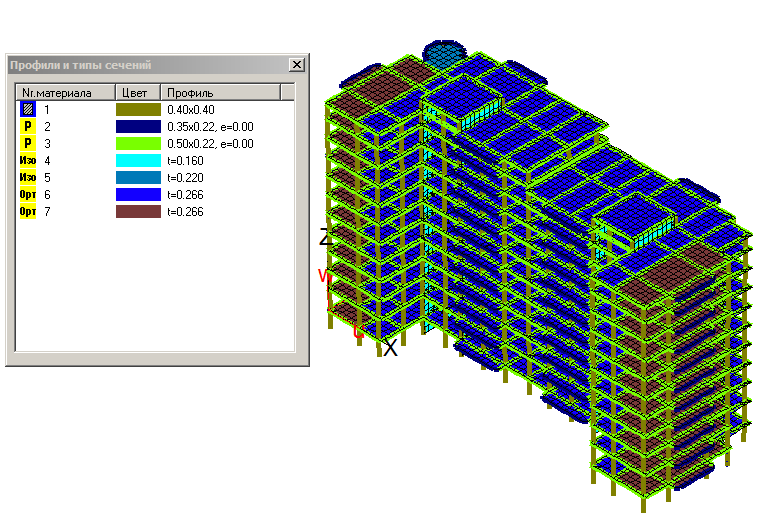Screen dimensions: 760x519
Task: Select the 0.35x0.22, e=0.00 profile text
Action: coord(210,127)
